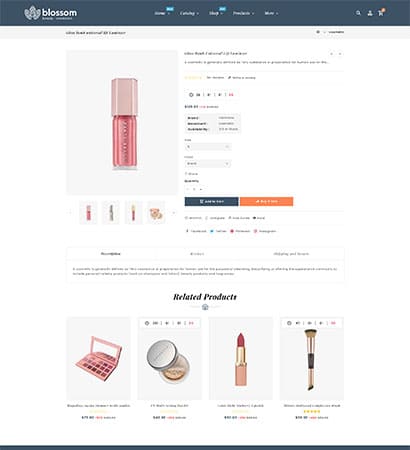Open the Size dropdown
Viewport: 410px width, 450px height.
tap(208, 147)
